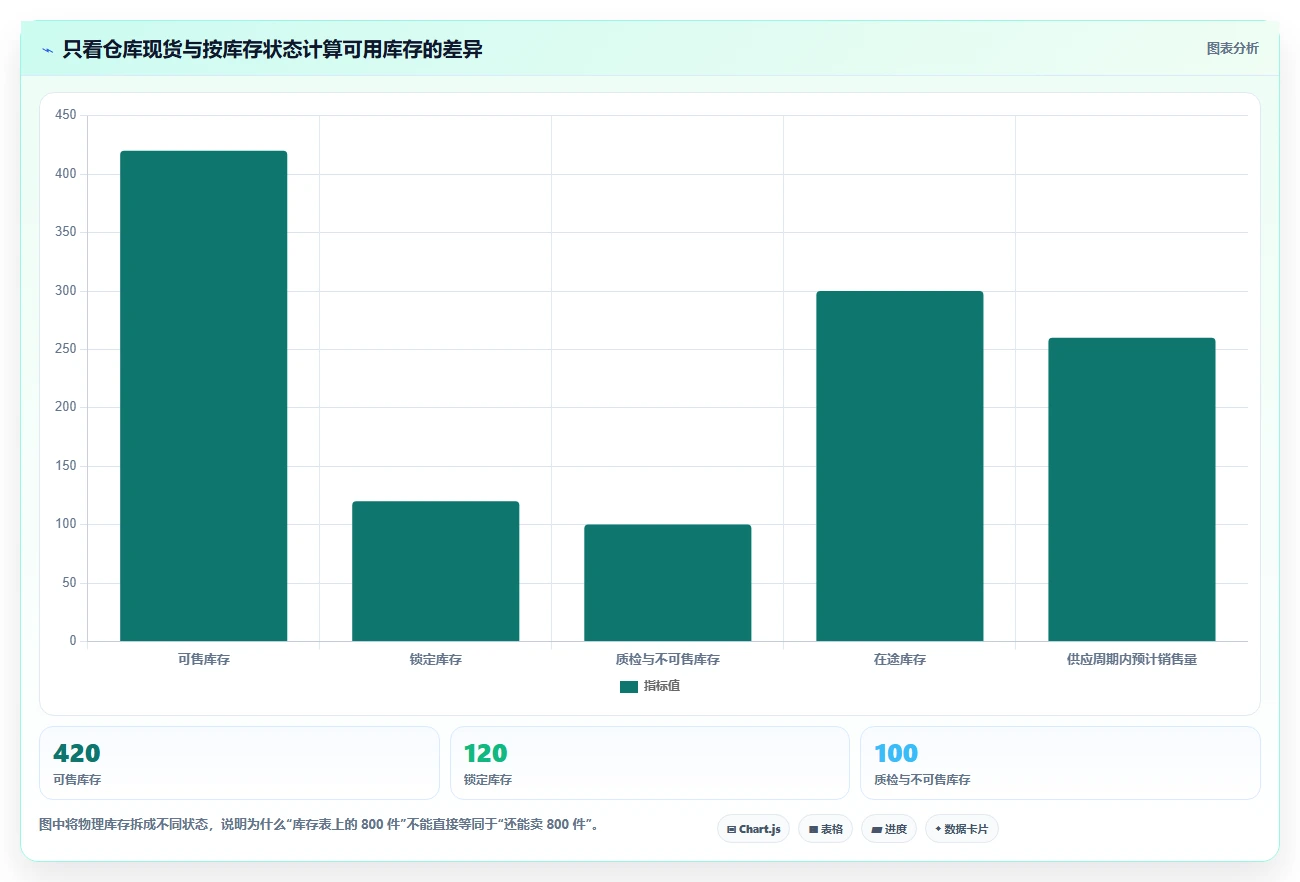1300x882 pixels.
Task: Click the 120 锁定库存 data card
Action: pos(650,763)
